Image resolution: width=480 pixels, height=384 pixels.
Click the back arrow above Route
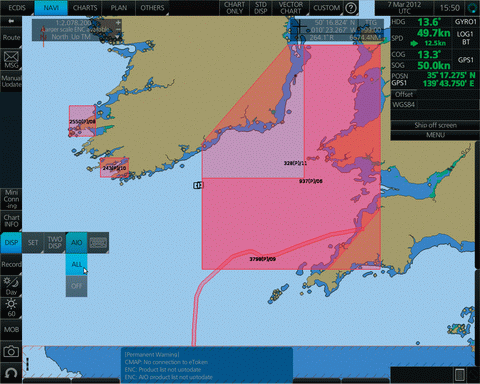(x=11, y=21)
